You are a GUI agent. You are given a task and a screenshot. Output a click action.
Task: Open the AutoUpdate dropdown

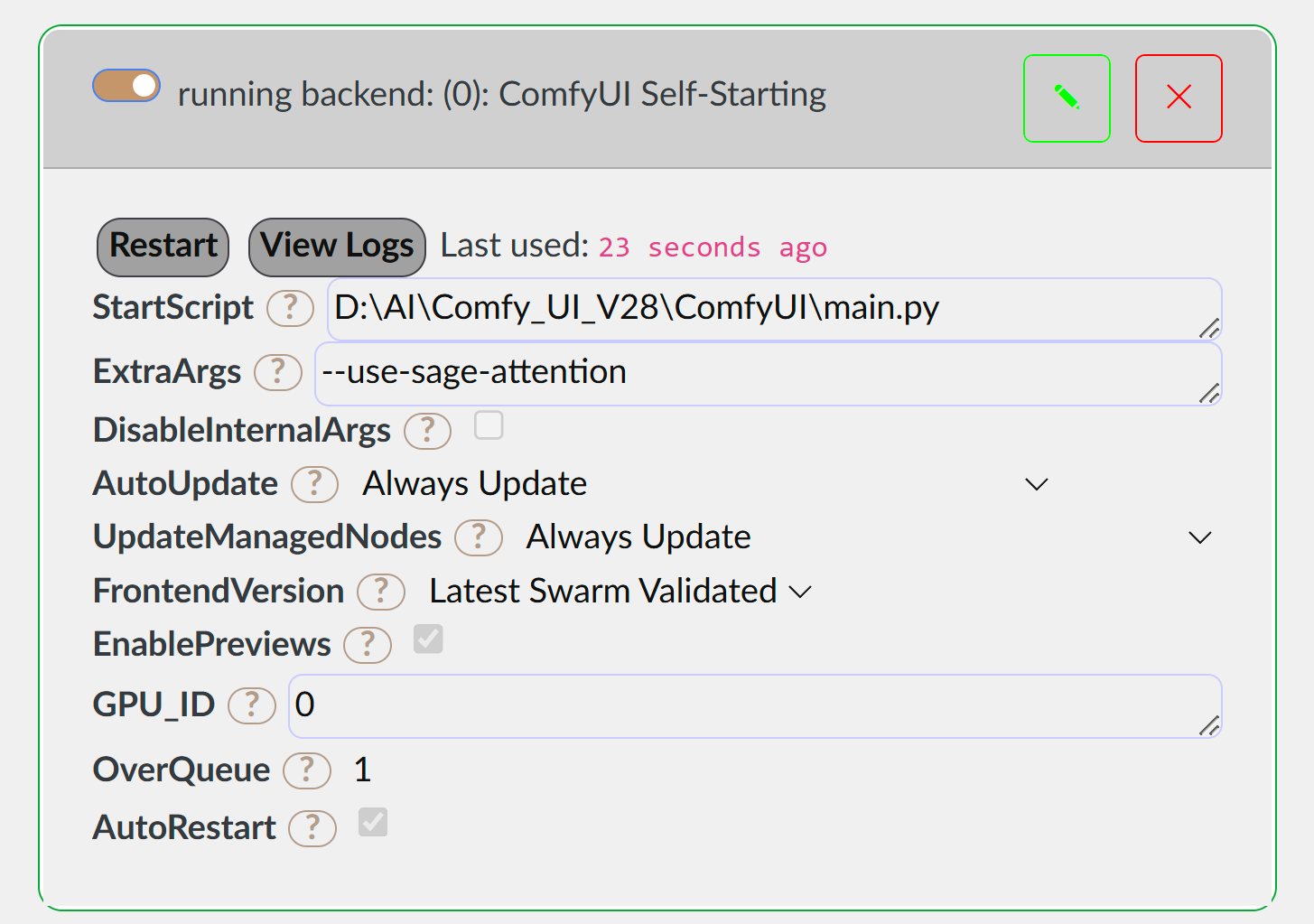point(704,484)
